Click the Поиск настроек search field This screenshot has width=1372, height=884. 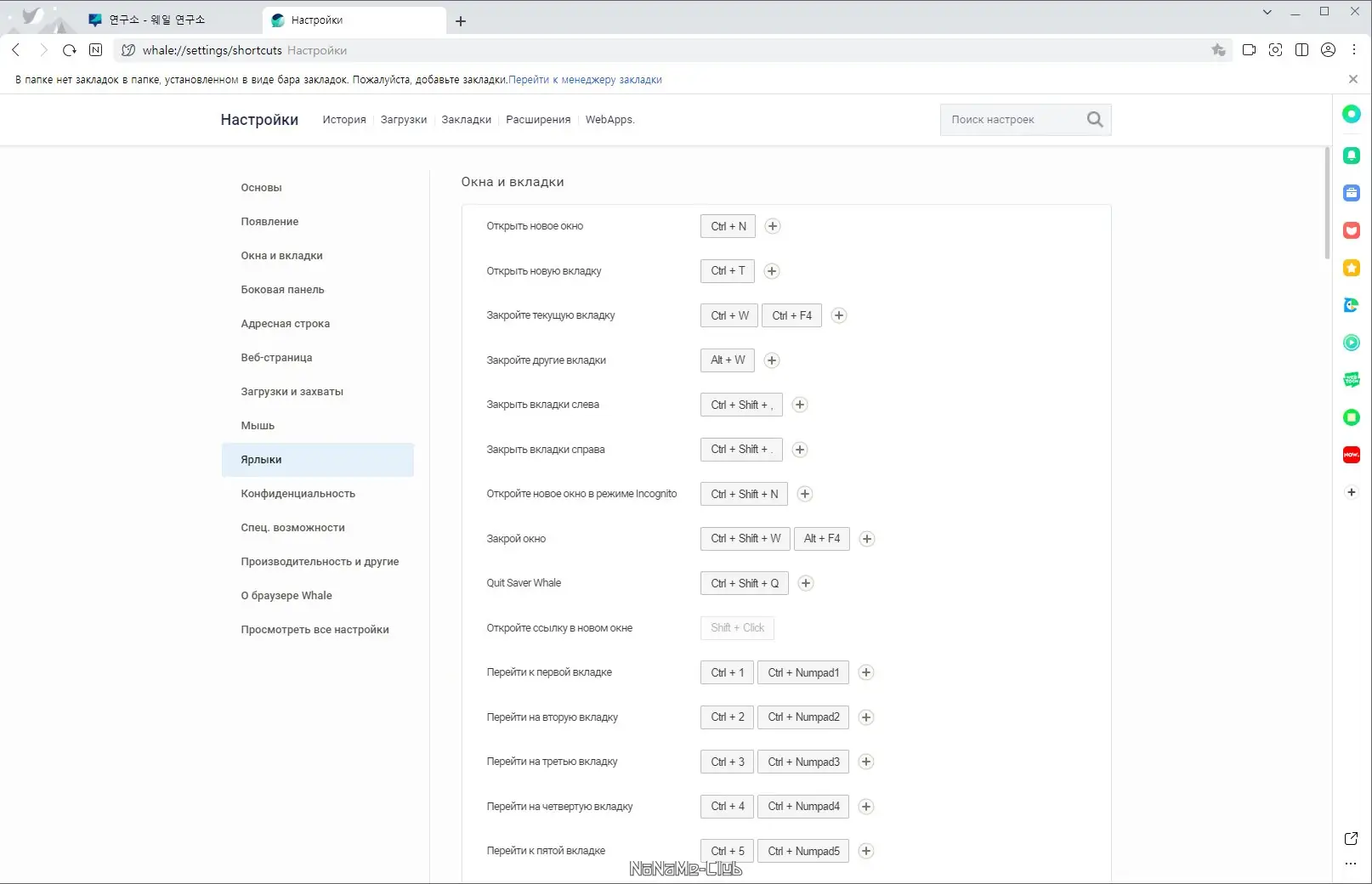tap(1012, 120)
